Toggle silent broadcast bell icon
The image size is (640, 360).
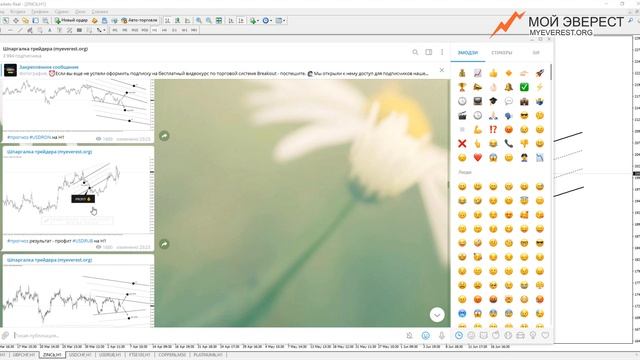click(409, 336)
